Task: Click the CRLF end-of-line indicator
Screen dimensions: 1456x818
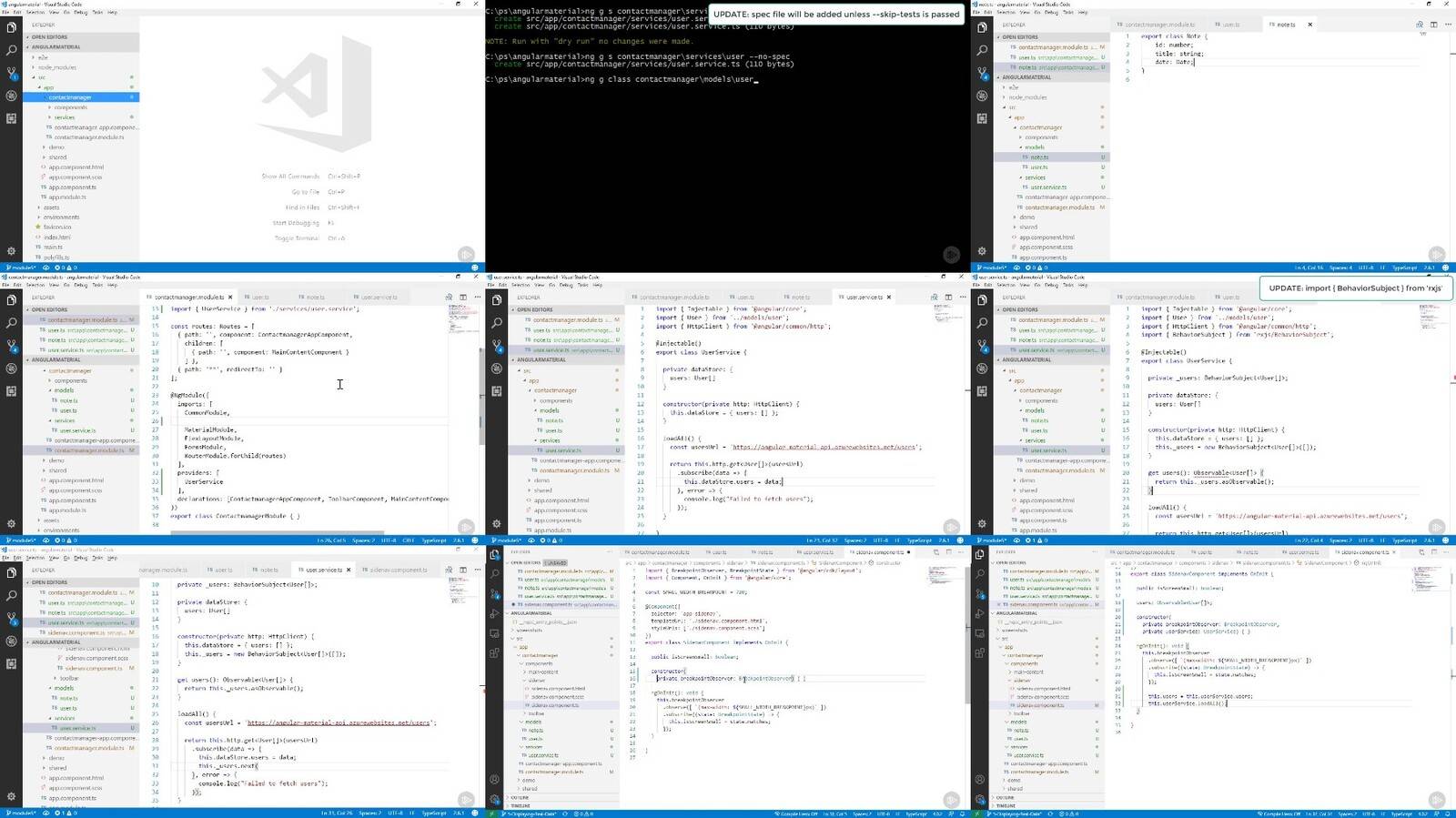Action: (409, 540)
